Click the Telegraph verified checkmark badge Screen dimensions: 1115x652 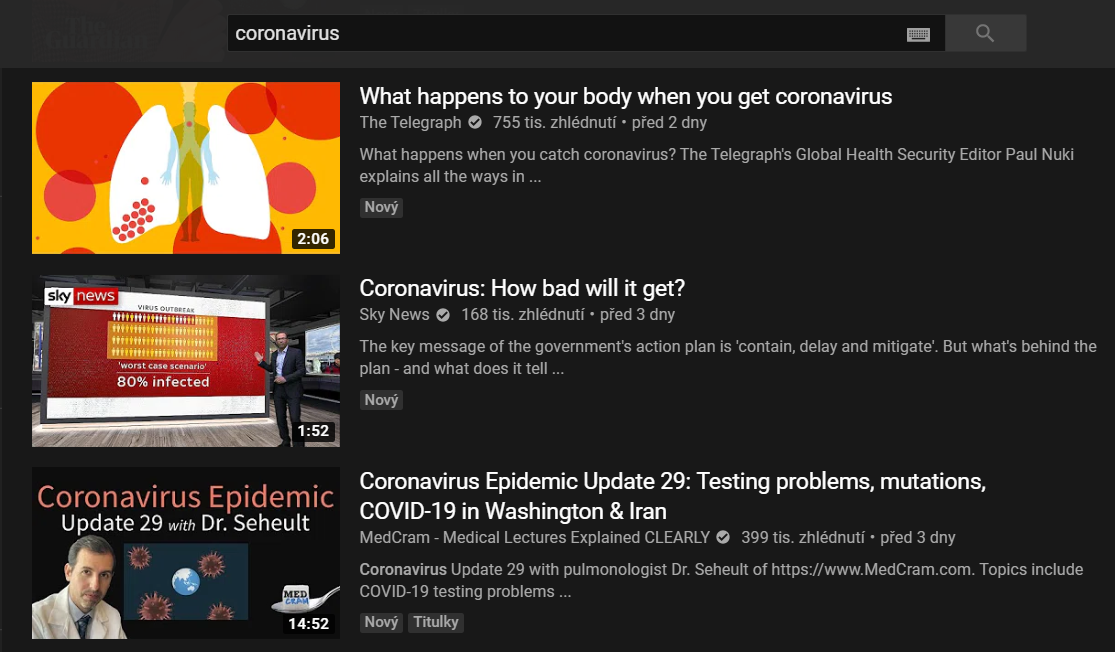click(x=475, y=122)
